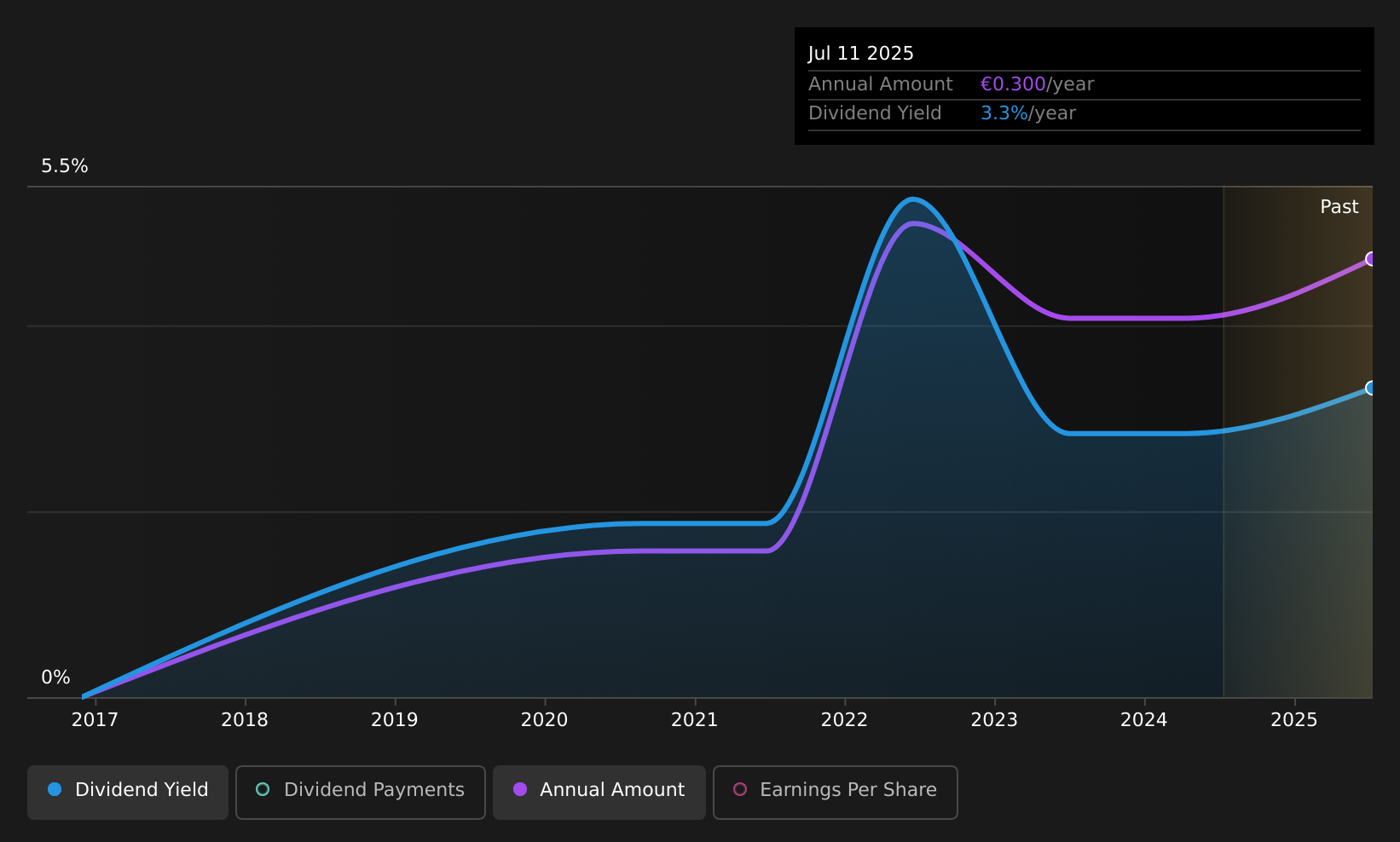Image resolution: width=1400 pixels, height=842 pixels.
Task: Click the 2017 x-axis label
Action: pos(95,720)
